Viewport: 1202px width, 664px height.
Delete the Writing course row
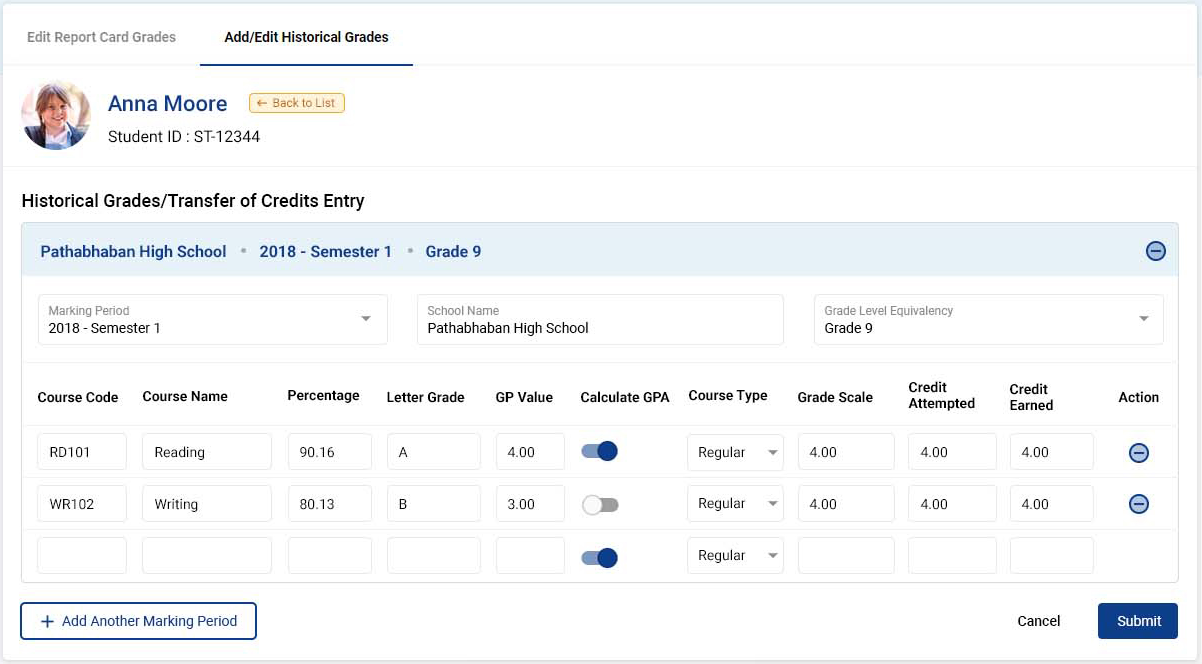point(1138,504)
